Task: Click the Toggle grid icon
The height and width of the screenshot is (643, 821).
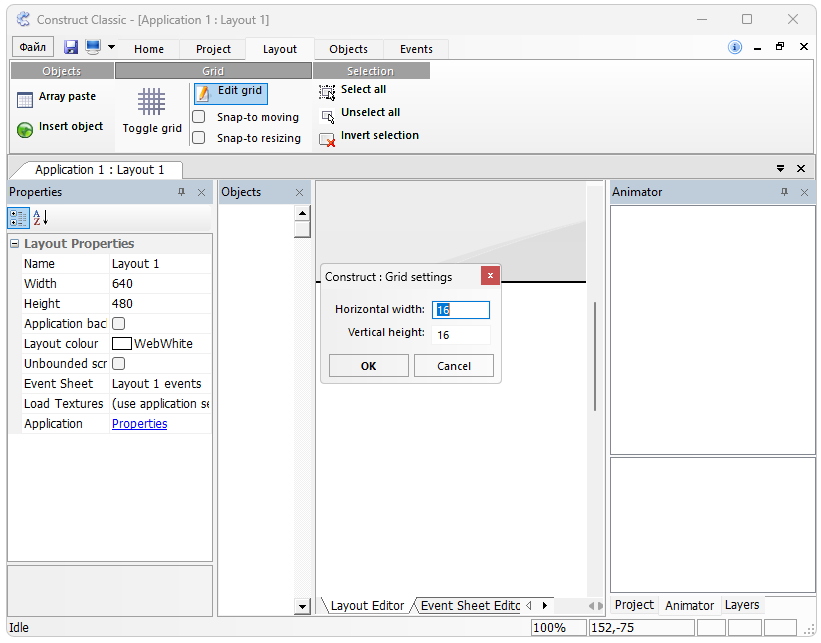Action: (151, 102)
